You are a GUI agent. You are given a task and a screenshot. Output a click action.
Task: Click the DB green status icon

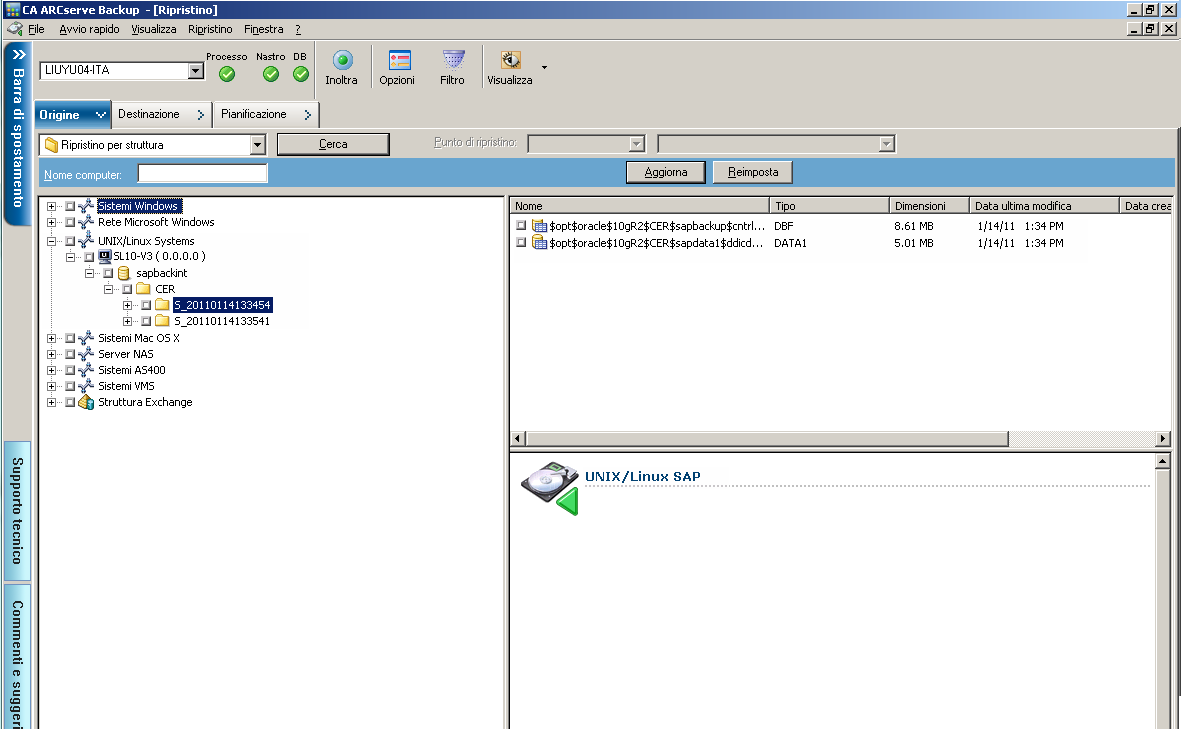pyautogui.click(x=301, y=74)
